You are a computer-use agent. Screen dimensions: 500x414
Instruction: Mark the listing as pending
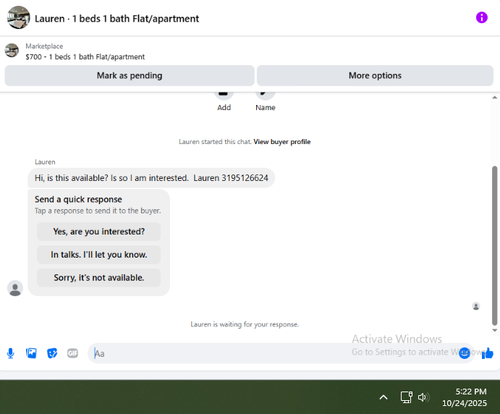pos(129,76)
